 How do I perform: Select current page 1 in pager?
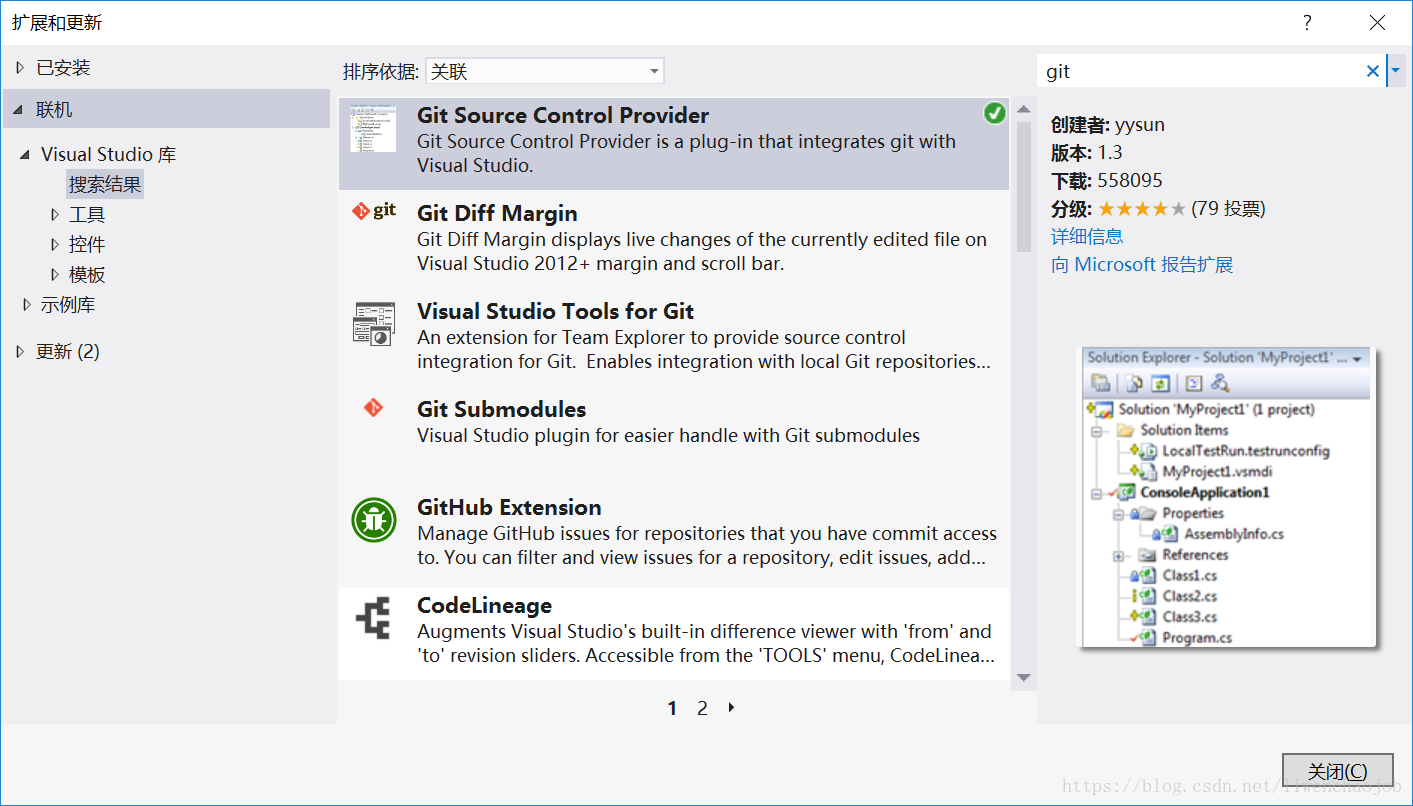672,708
